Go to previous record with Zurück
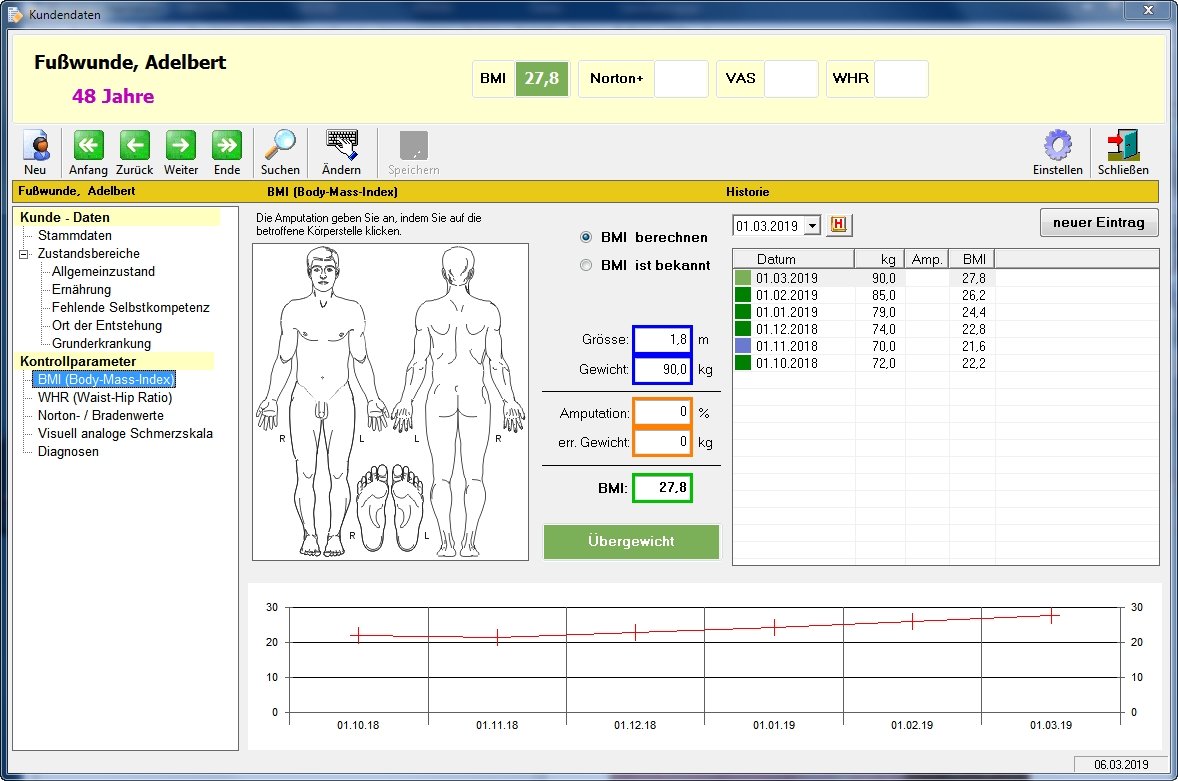The width and height of the screenshot is (1178, 781). 134,146
